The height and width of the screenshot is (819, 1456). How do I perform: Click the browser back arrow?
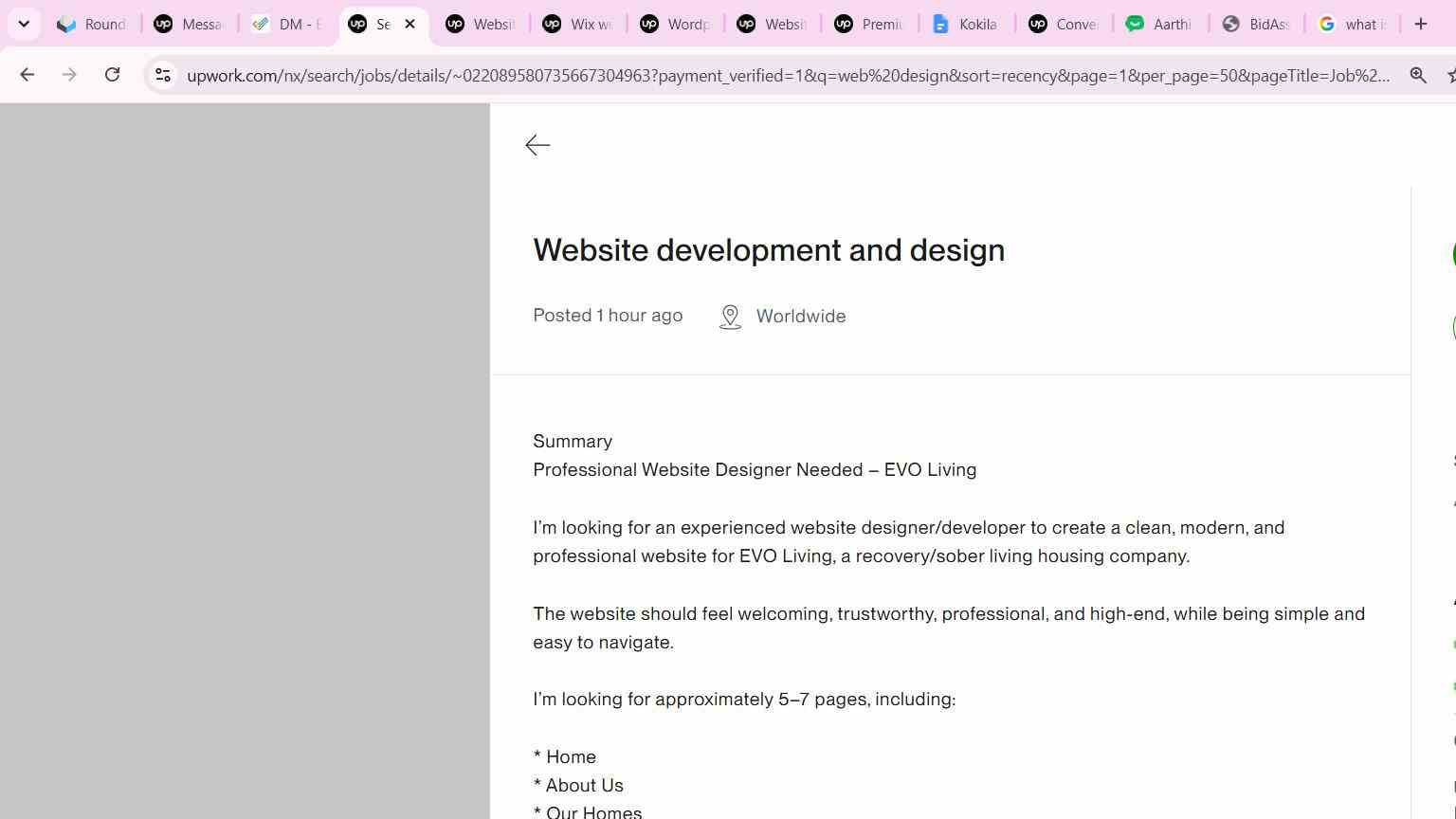pos(27,75)
